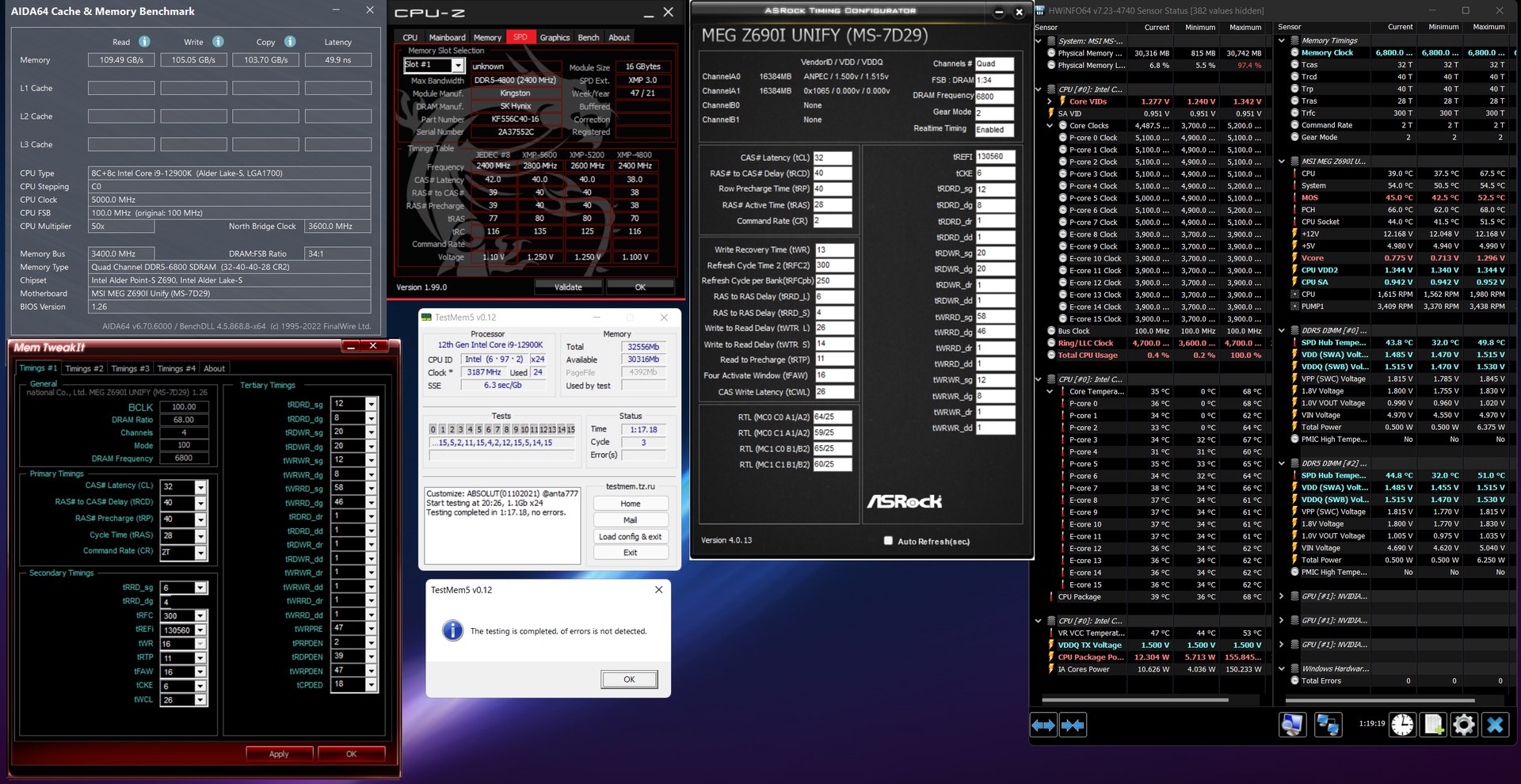The image size is (1521, 784).
Task: Click Load config & exit in TestMem5
Action: pyautogui.click(x=631, y=536)
